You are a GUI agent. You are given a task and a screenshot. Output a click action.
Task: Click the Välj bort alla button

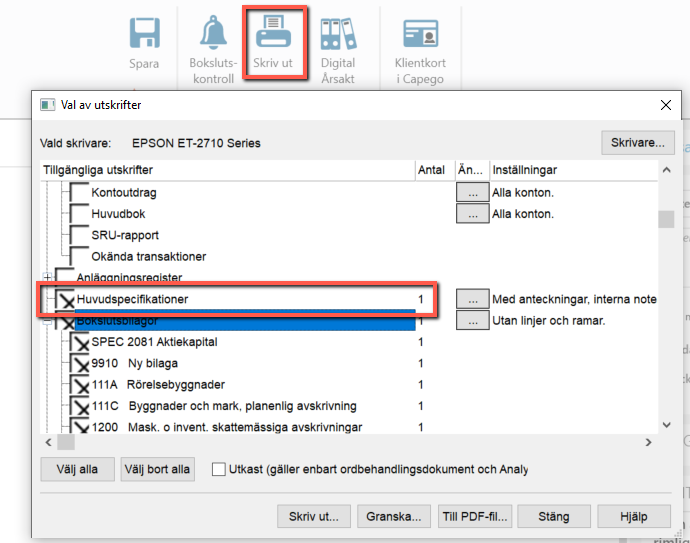(158, 469)
